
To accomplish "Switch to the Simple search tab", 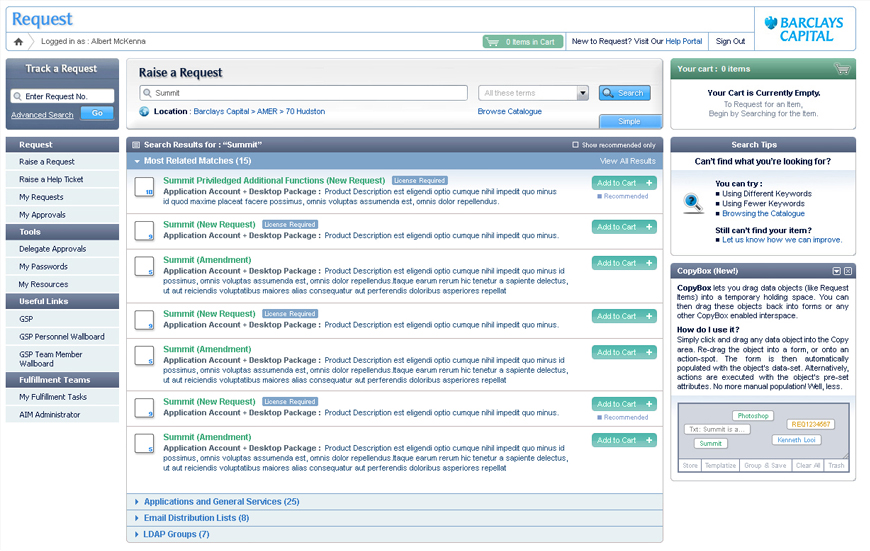I will tap(629, 121).
